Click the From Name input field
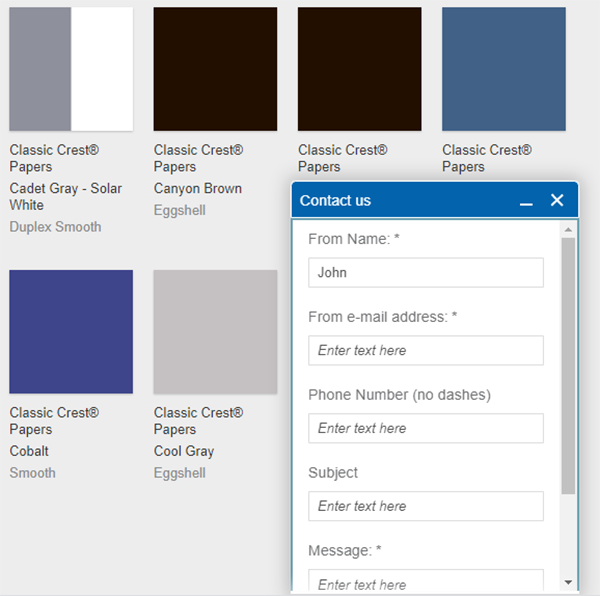The image size is (600, 596). pos(425,272)
